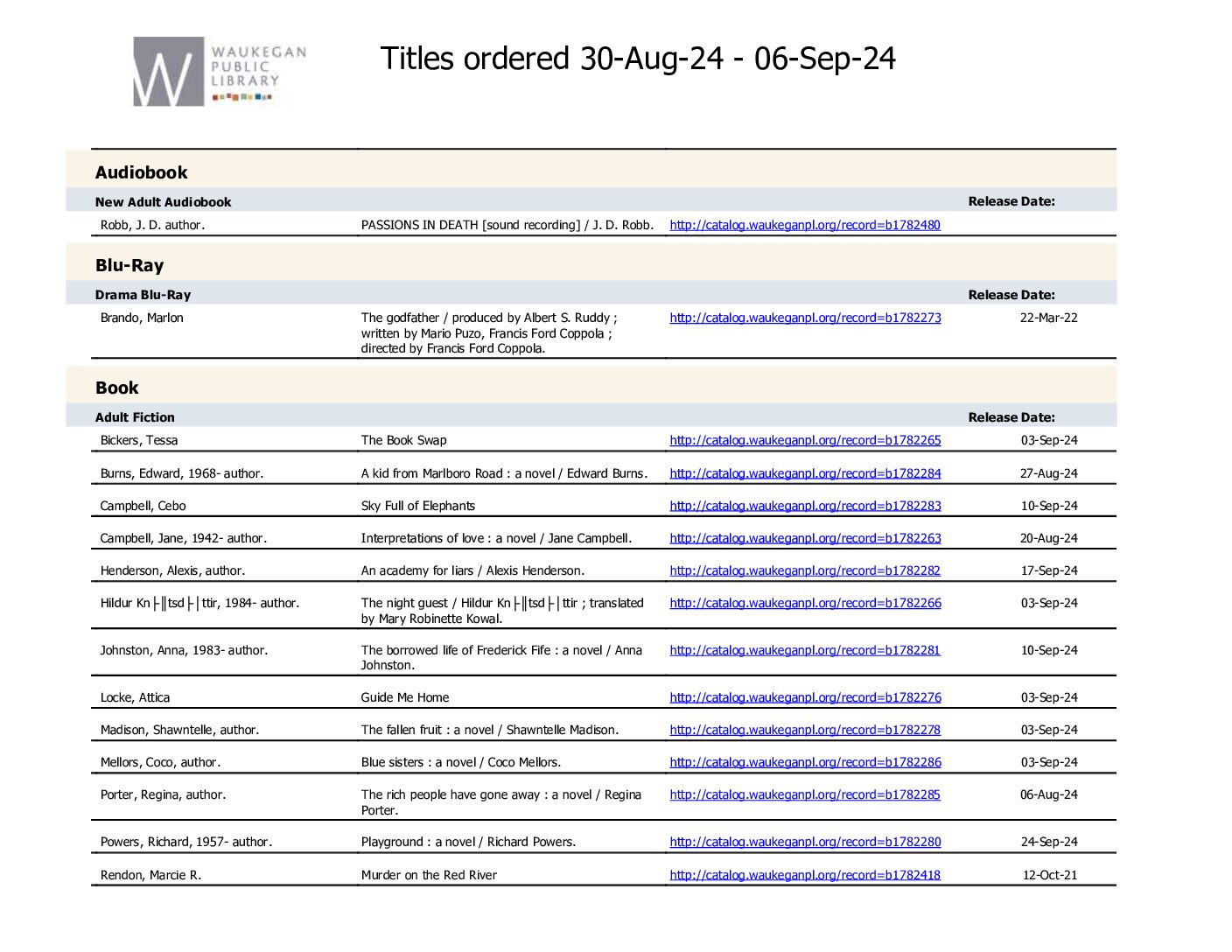
Task: Click title 'Blue sisters : a novel / Coco Mellors.'
Action: tap(461, 762)
